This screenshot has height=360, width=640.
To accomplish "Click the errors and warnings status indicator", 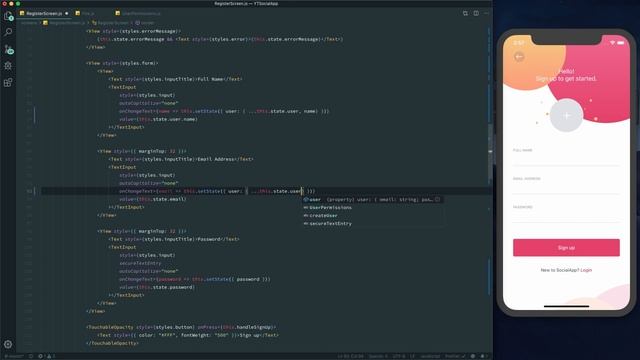I will [46, 356].
